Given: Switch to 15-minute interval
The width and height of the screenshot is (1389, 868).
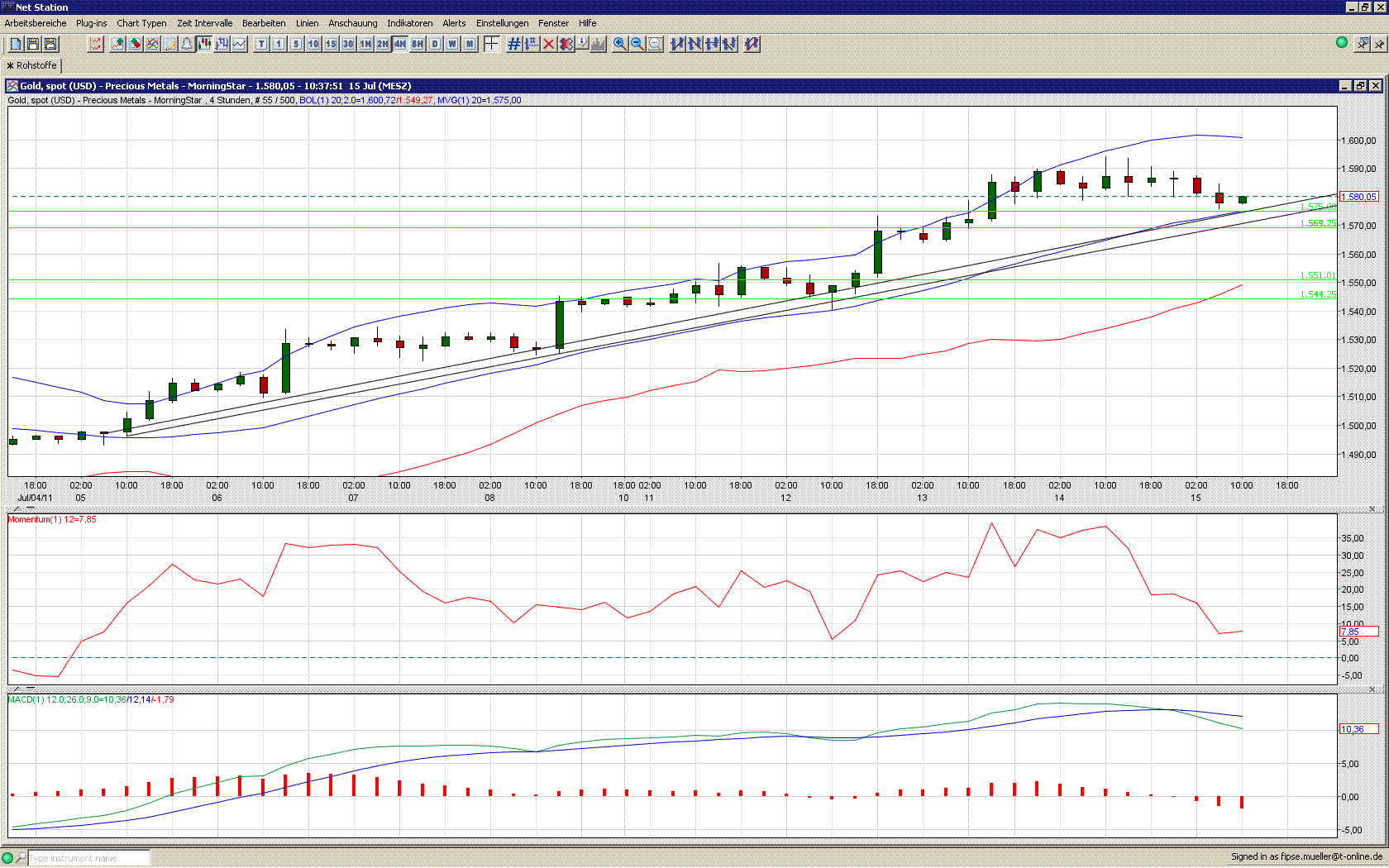Looking at the screenshot, I should (331, 44).
